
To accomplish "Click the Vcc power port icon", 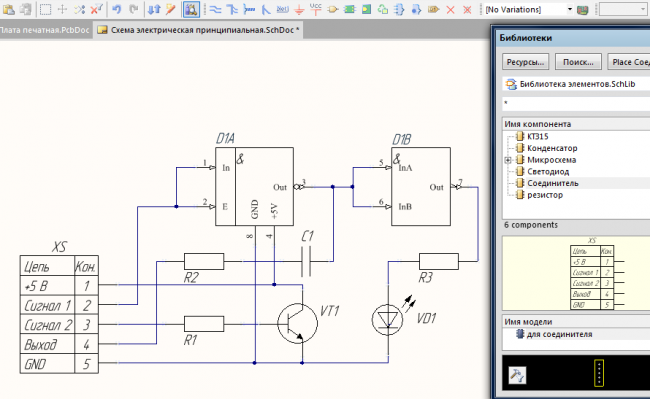I will tap(316, 8).
